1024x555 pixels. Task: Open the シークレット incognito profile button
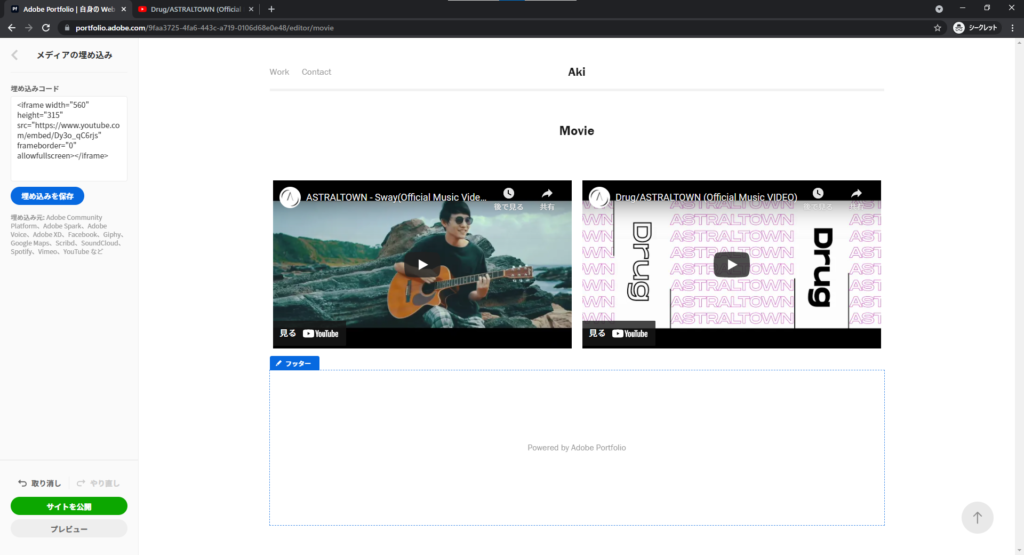976,28
